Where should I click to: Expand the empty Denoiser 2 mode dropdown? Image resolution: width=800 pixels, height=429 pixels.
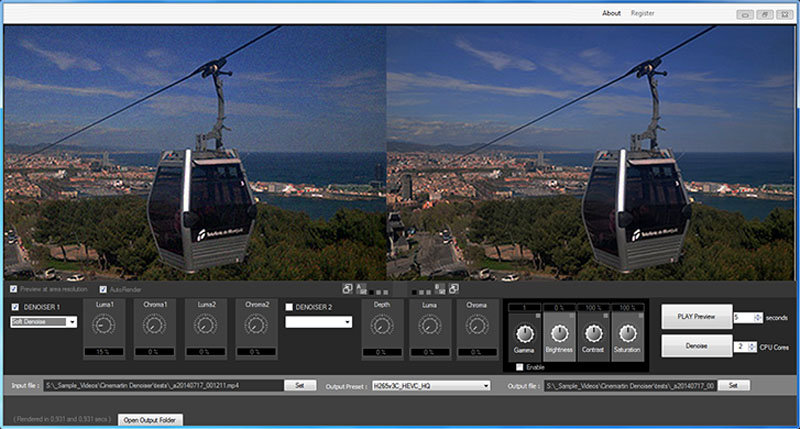coord(319,321)
